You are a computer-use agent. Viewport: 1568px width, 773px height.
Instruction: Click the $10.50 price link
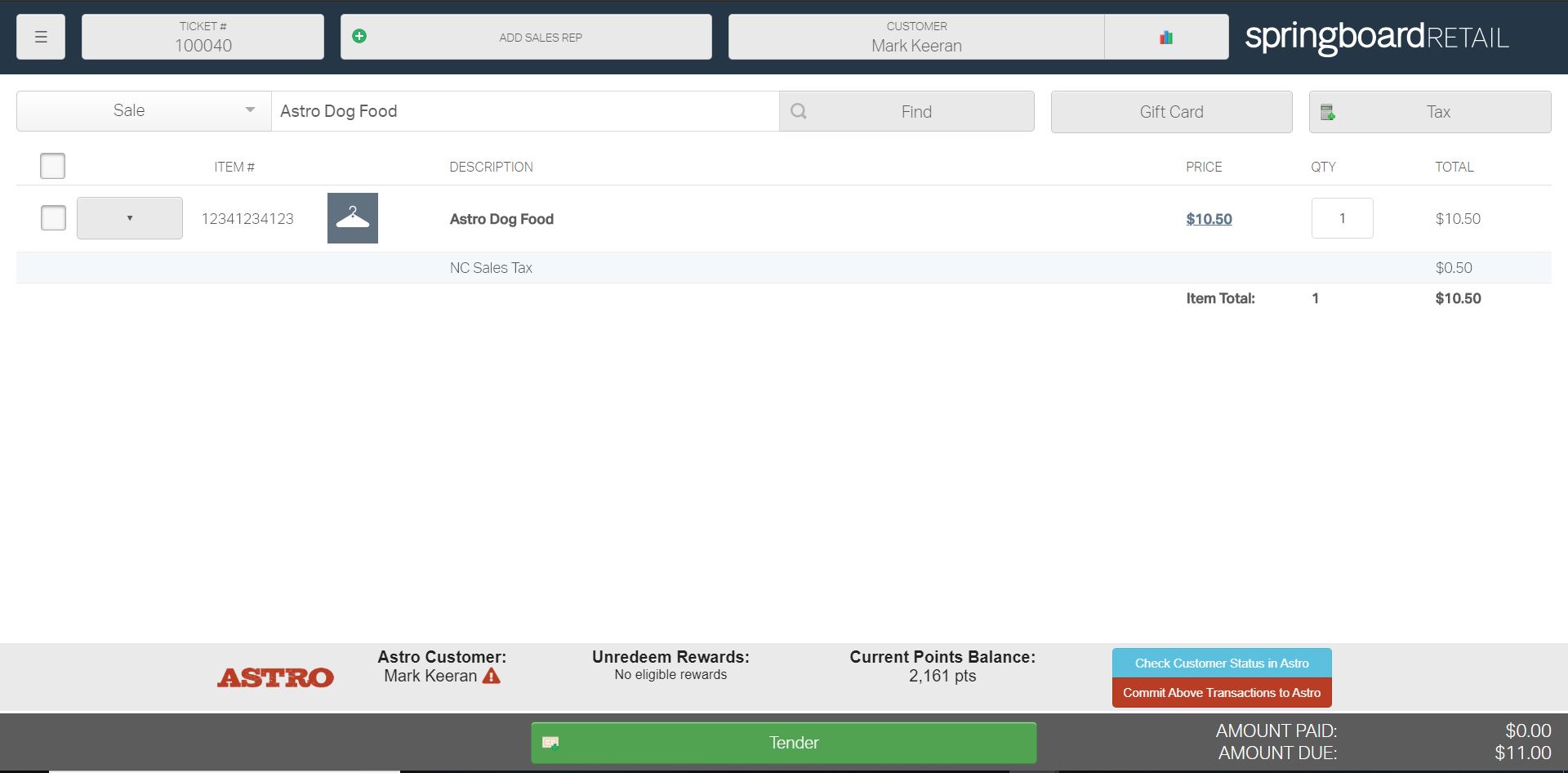1209,219
